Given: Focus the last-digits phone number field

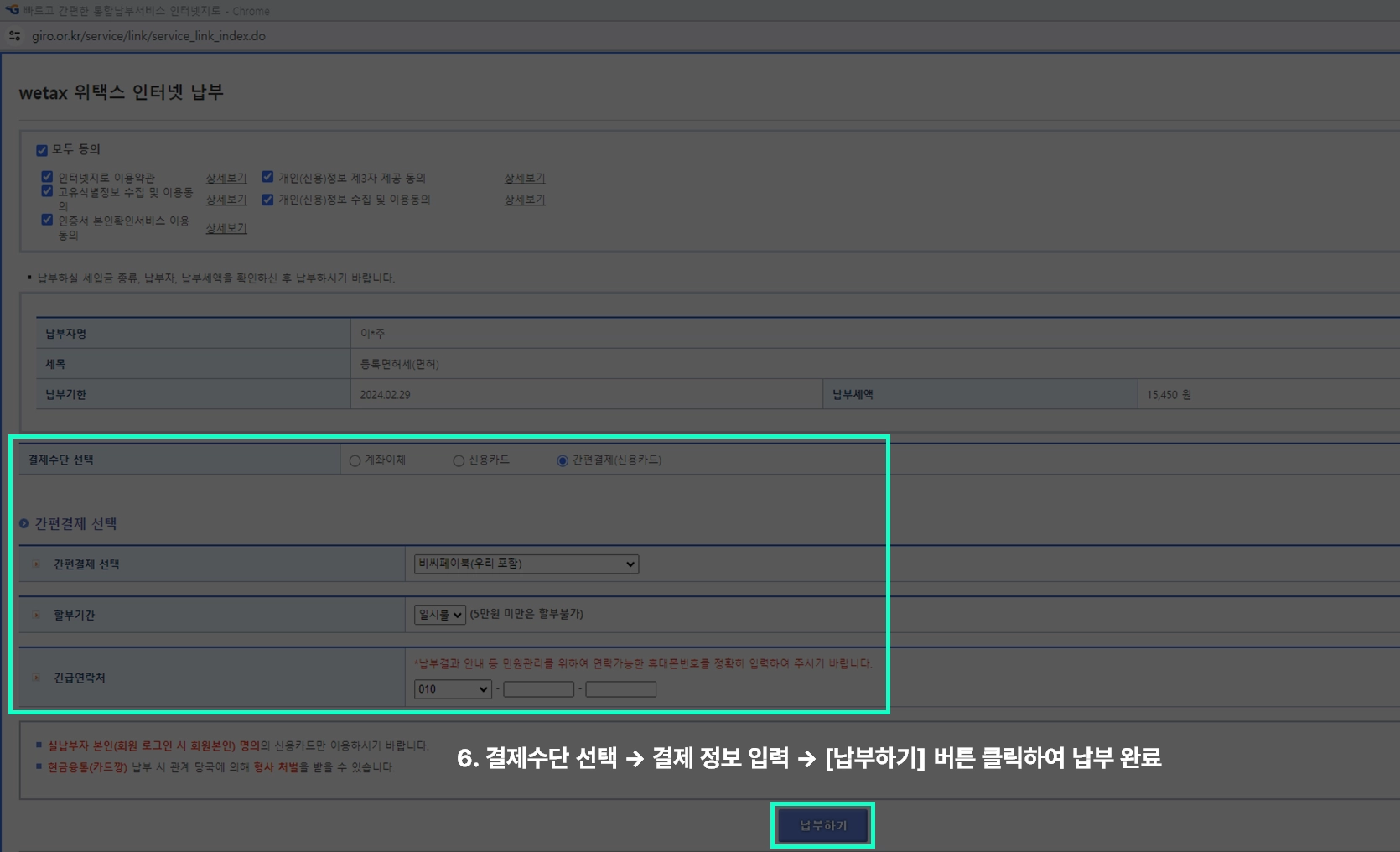Looking at the screenshot, I should (x=621, y=689).
